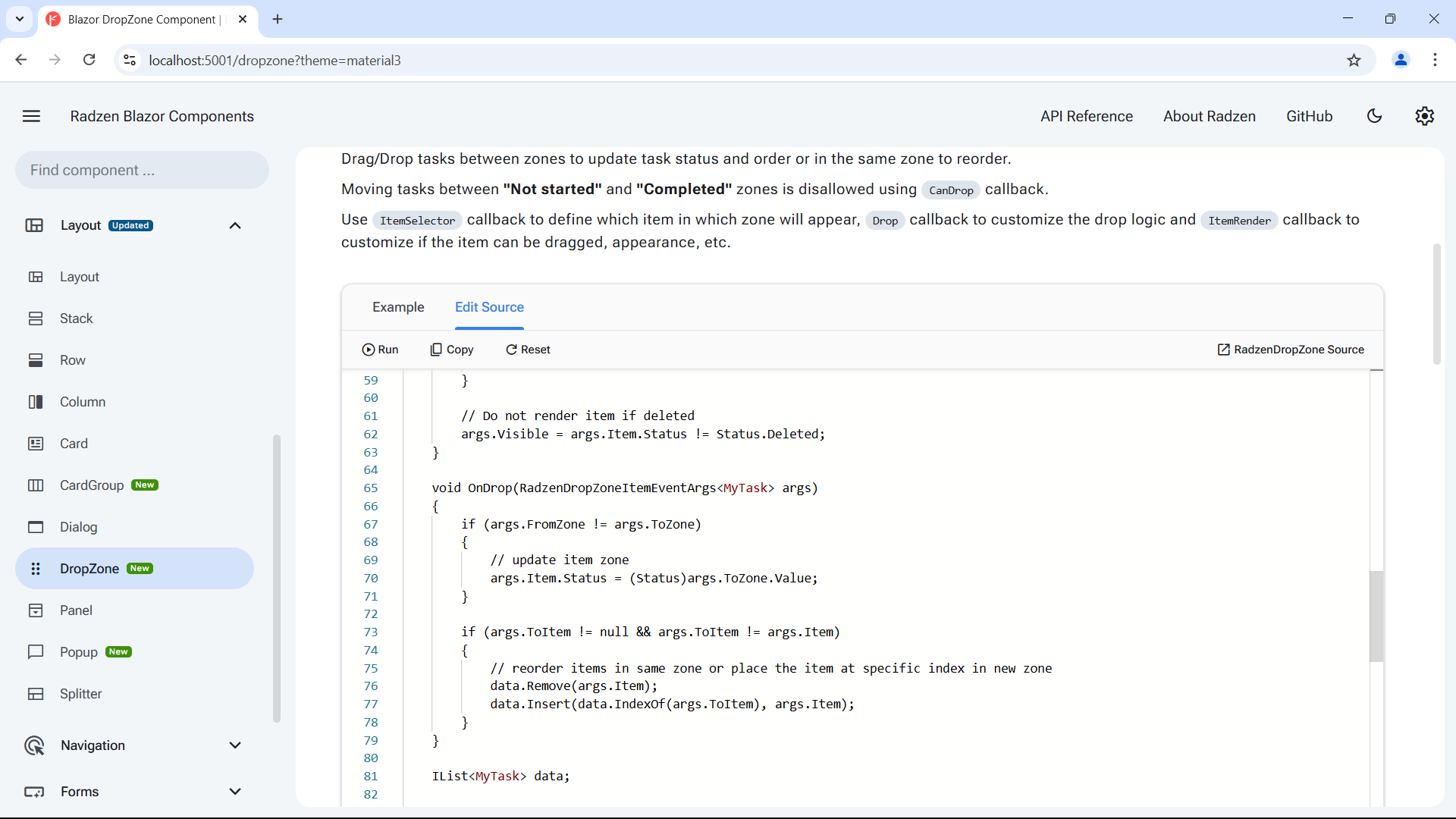Close the Blazor DropZone Component tab
Screen dimensions: 1456x819
[x=243, y=19]
